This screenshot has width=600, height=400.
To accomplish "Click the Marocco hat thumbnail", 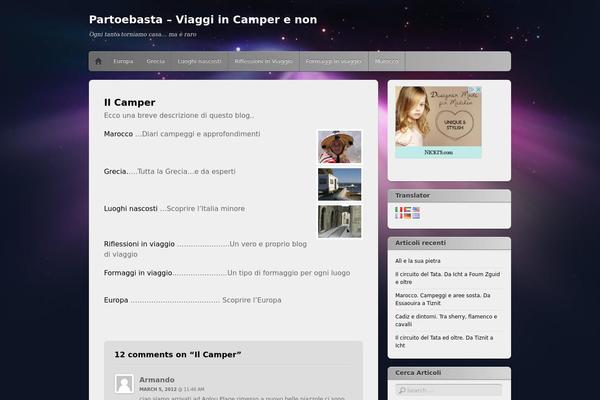I will point(339,147).
